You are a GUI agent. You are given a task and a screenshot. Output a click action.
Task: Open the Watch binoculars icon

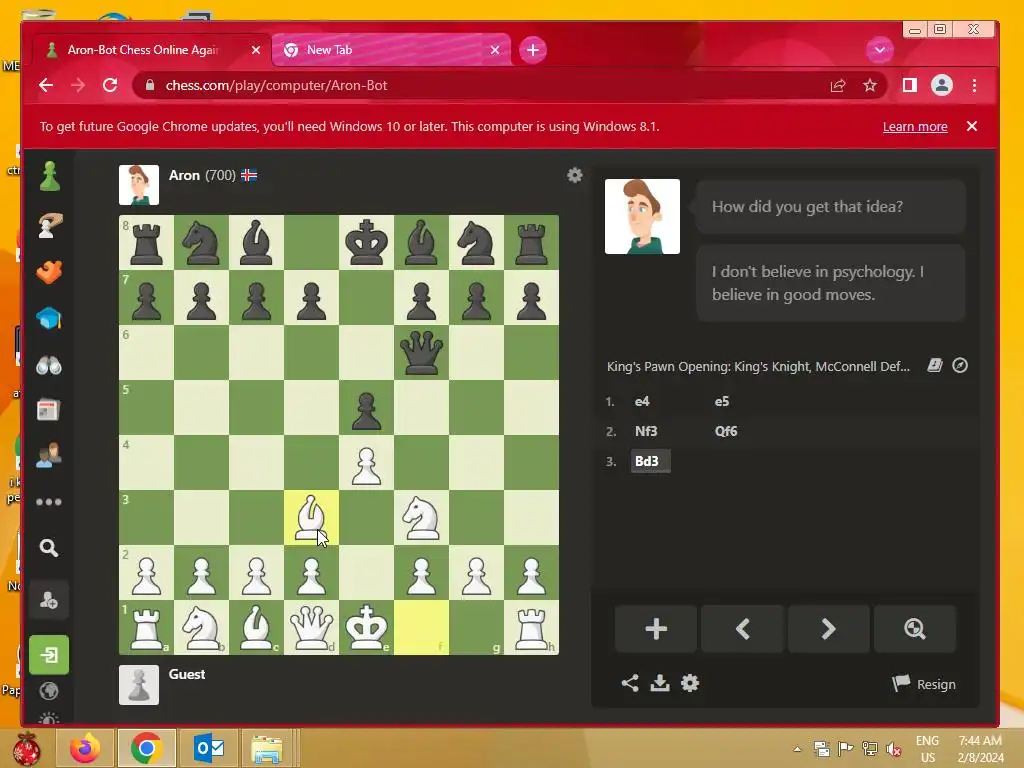pyautogui.click(x=49, y=365)
